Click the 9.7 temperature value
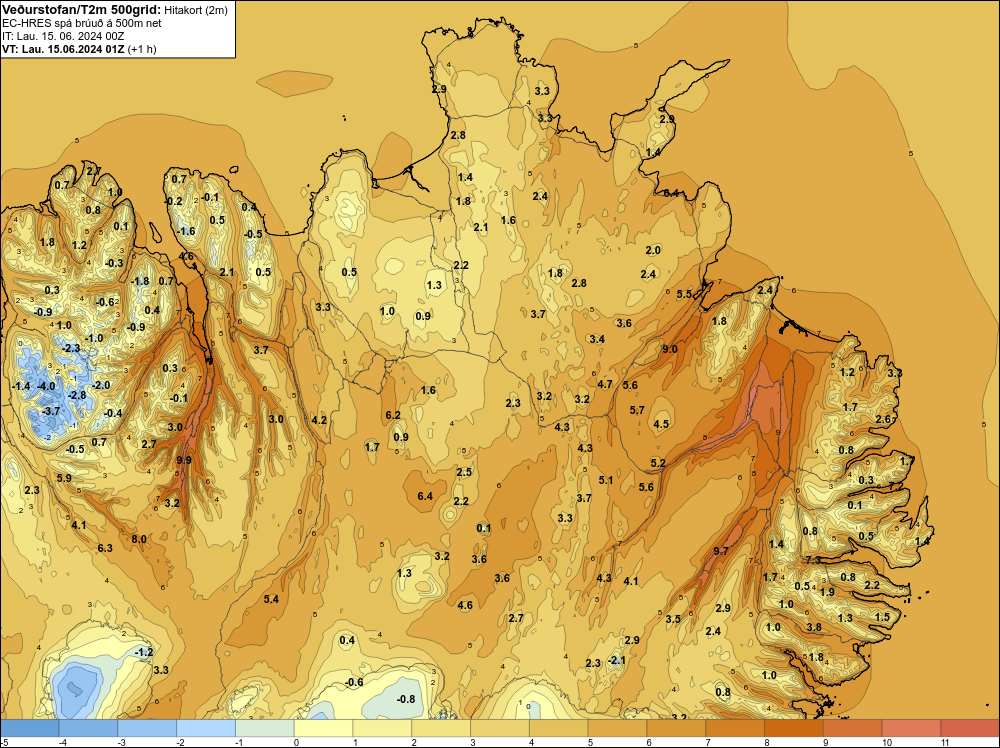 point(721,551)
